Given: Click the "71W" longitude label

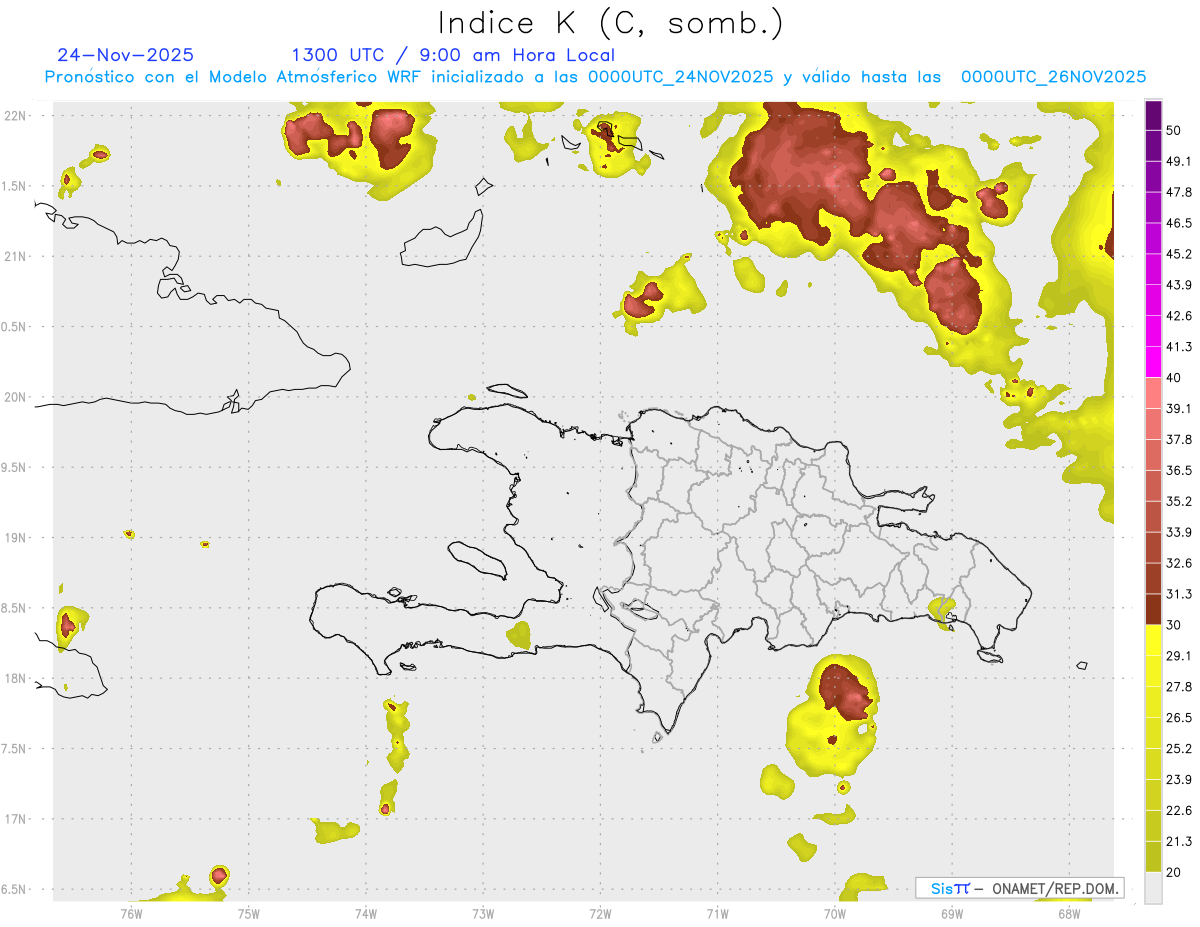Looking at the screenshot, I should pyautogui.click(x=717, y=913).
